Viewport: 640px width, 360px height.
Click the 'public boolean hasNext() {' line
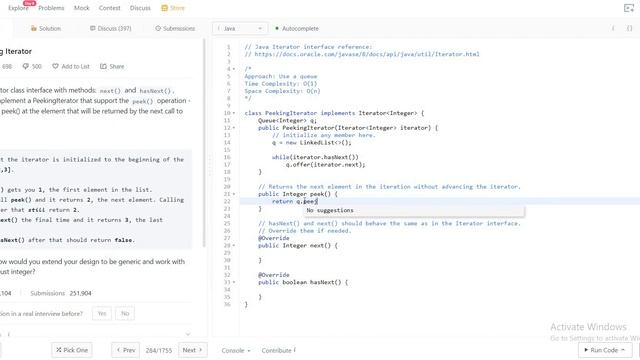pos(303,282)
